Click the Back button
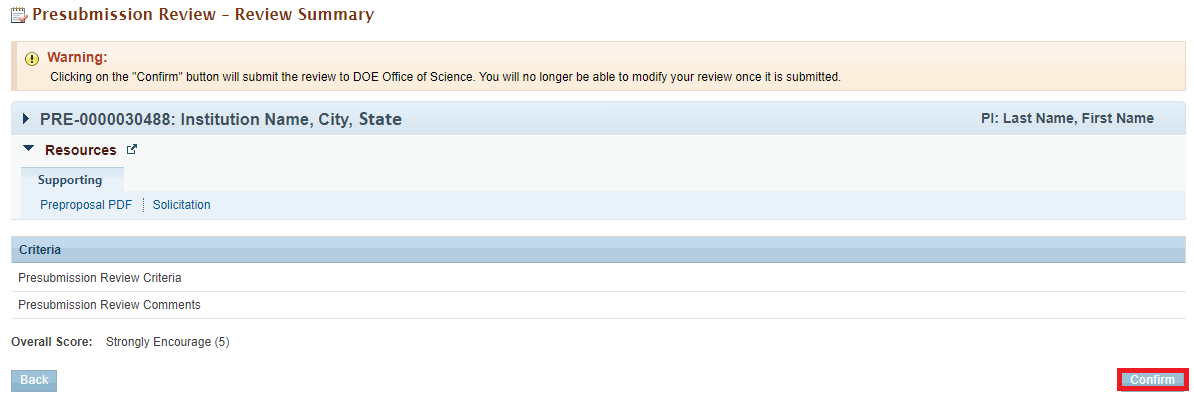Image resolution: width=1194 pixels, height=395 pixels. tap(34, 380)
